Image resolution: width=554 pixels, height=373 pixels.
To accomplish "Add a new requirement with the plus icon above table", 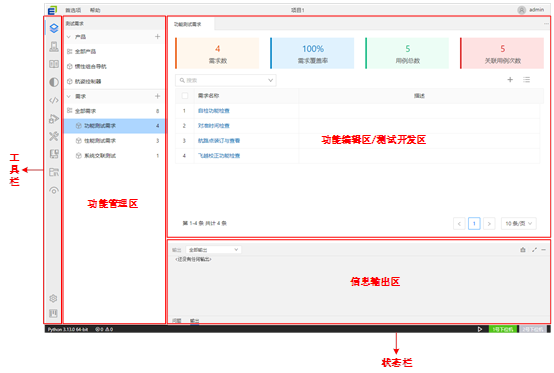I will click(x=510, y=80).
